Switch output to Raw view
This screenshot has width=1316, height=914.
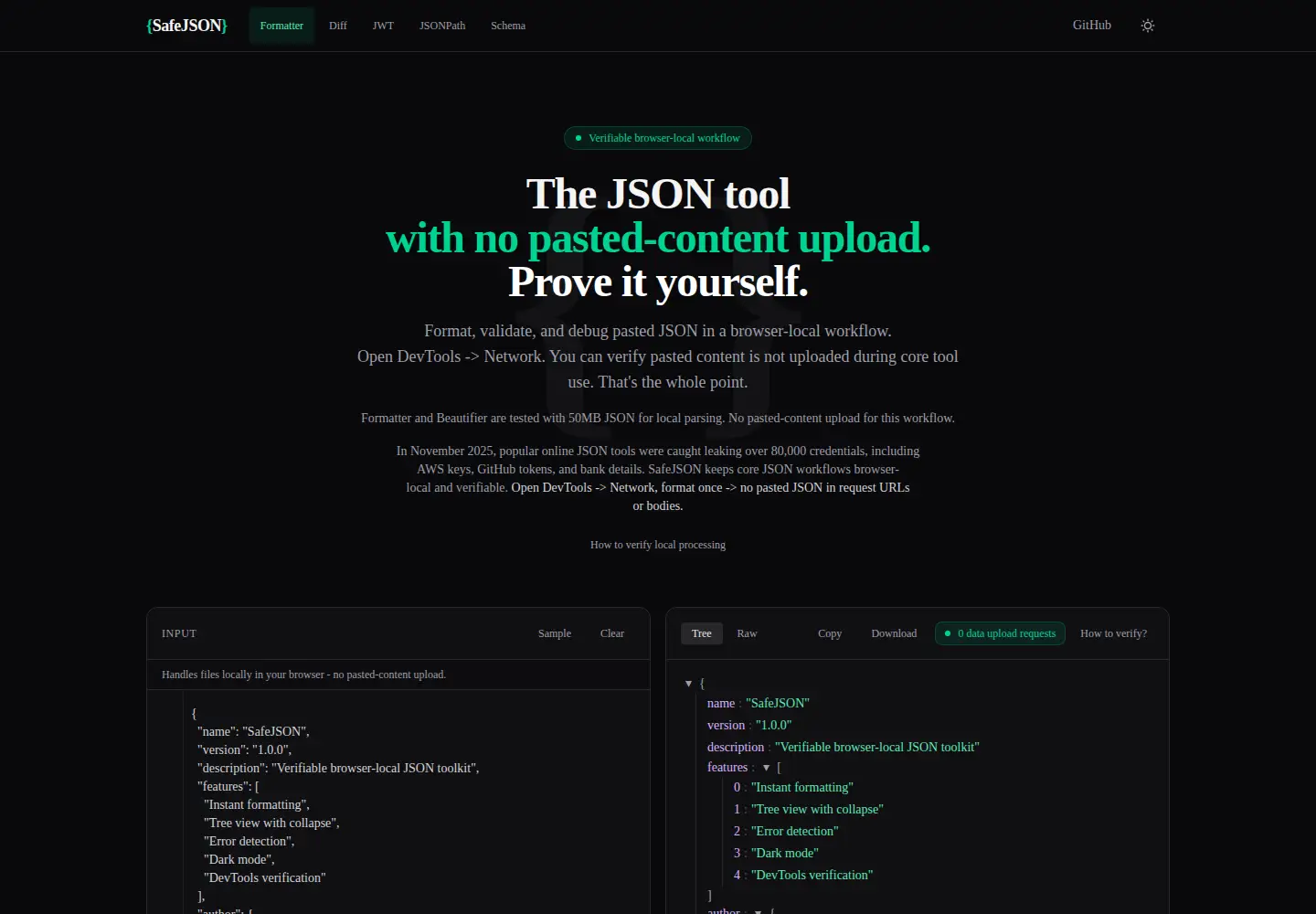[x=747, y=633]
